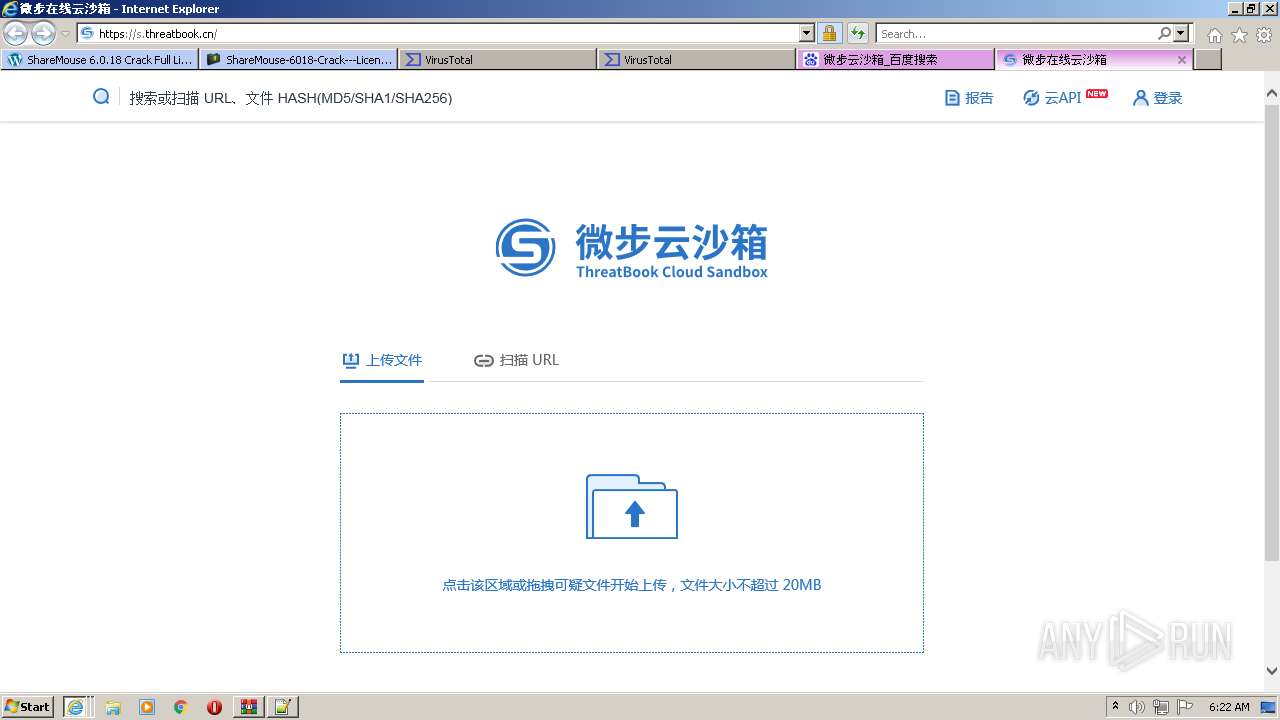Open the Favorites star icon
The width and height of the screenshot is (1280, 720).
point(1239,35)
